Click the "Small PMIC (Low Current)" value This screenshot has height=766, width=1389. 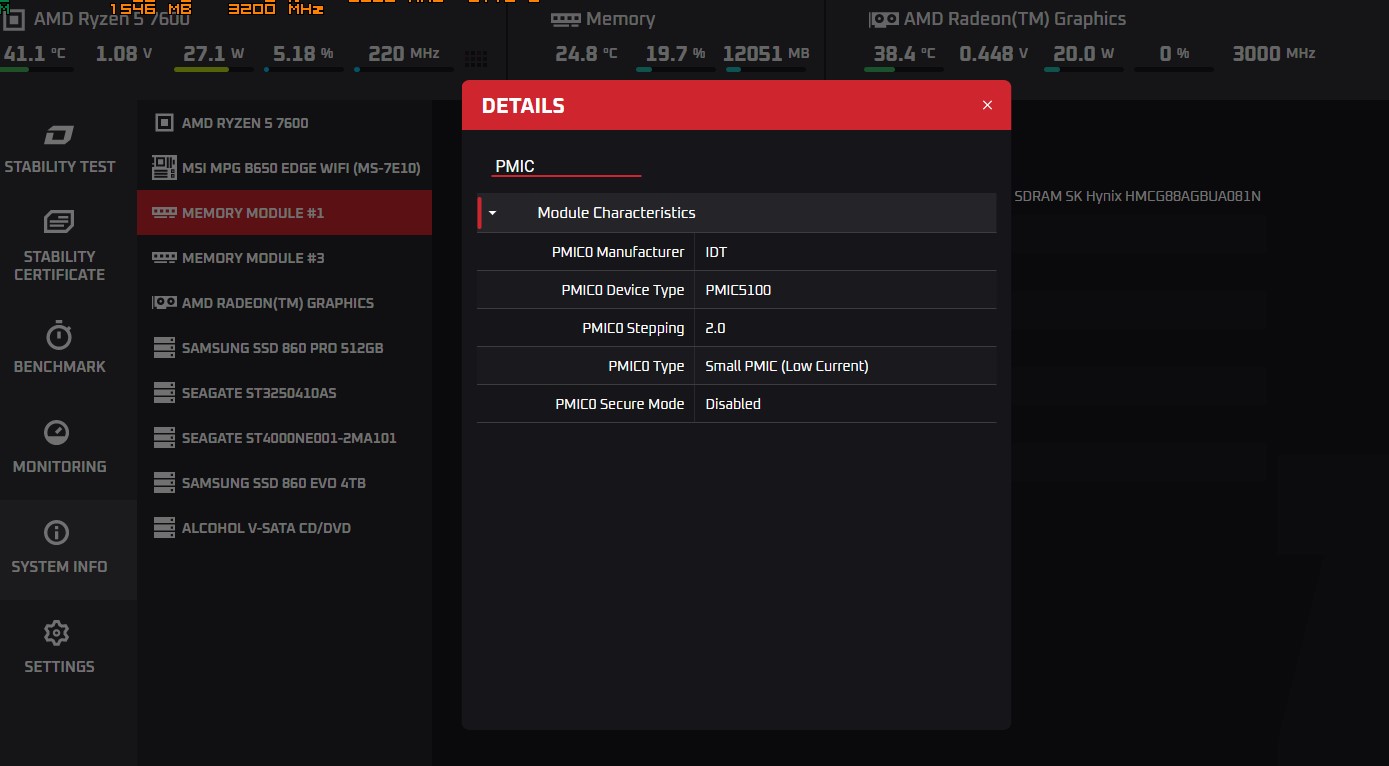(x=787, y=366)
